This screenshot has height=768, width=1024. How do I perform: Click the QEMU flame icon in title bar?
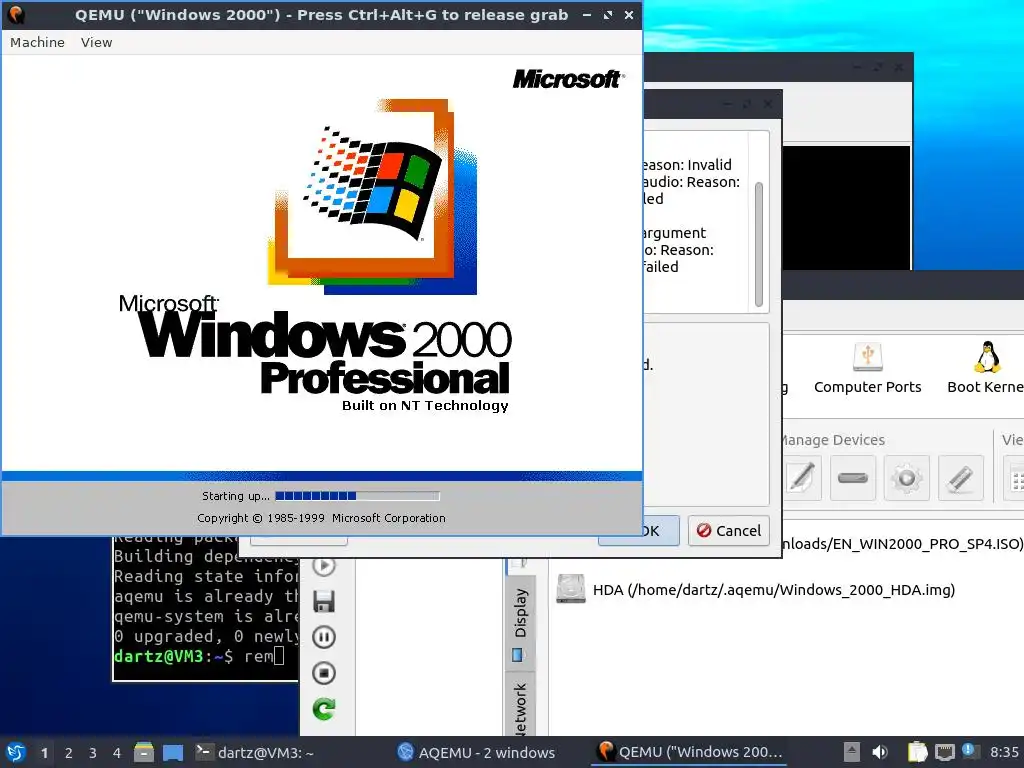[15, 14]
